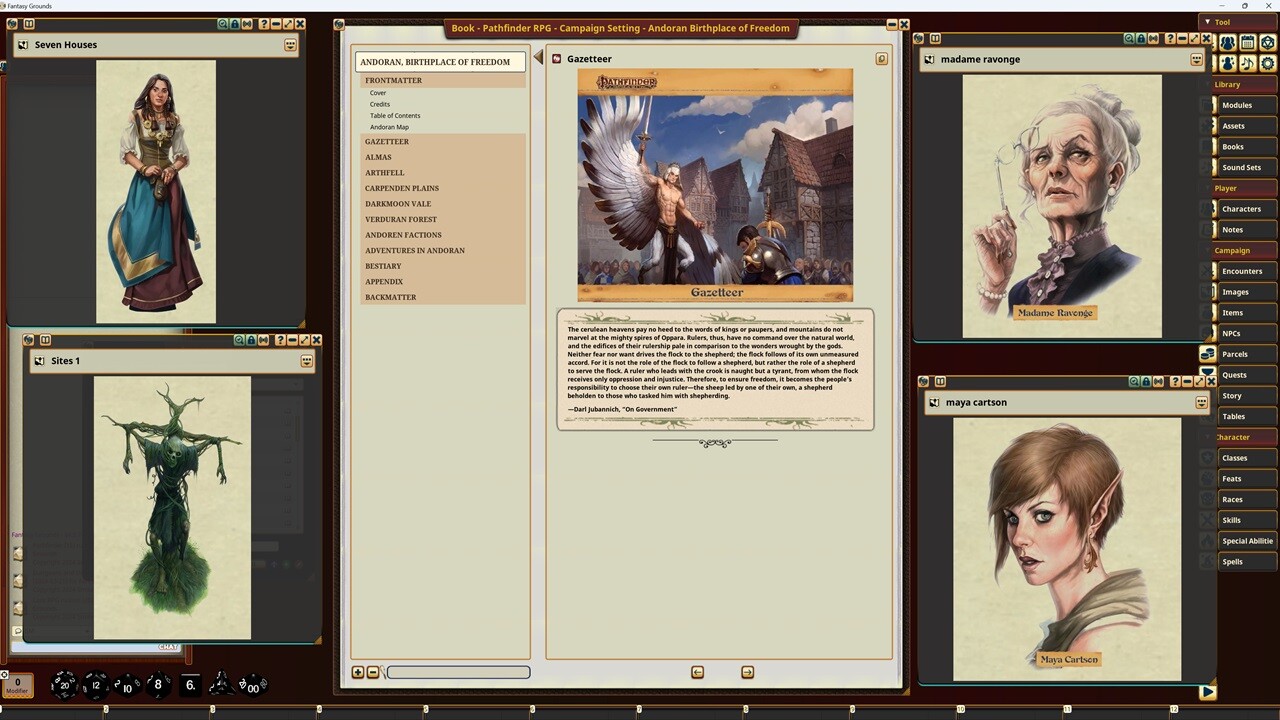Roll the d6 die in the dice dock
Image resolution: width=1280 pixels, height=720 pixels.
[190, 686]
